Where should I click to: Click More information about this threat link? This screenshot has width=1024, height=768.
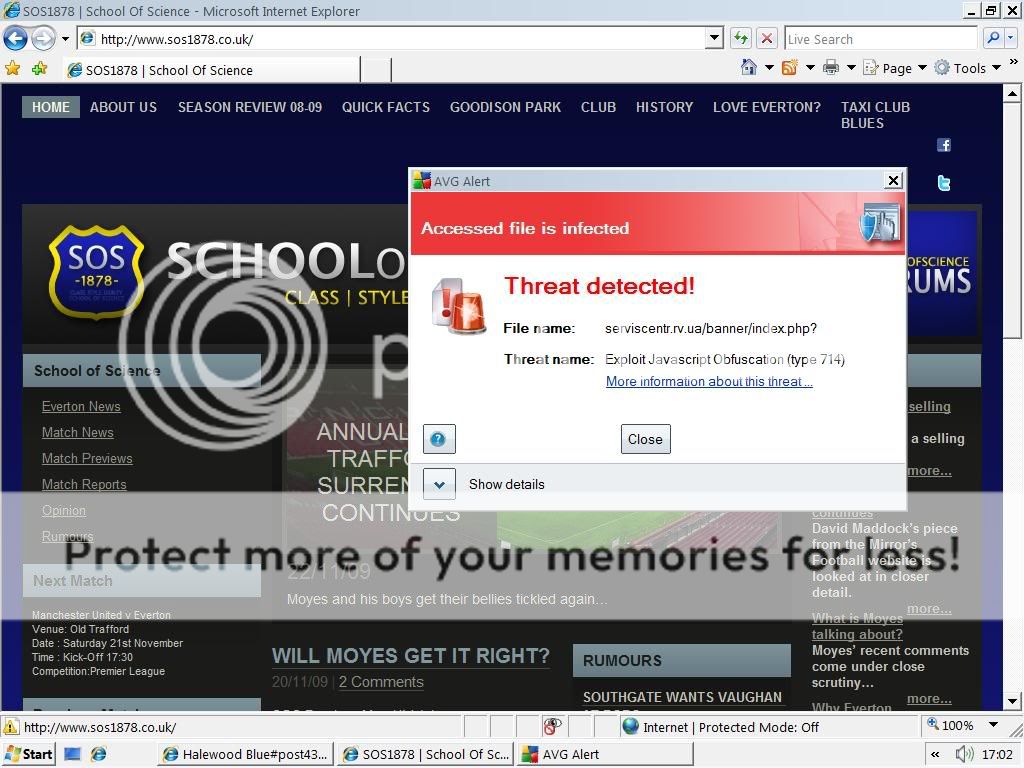(x=709, y=381)
